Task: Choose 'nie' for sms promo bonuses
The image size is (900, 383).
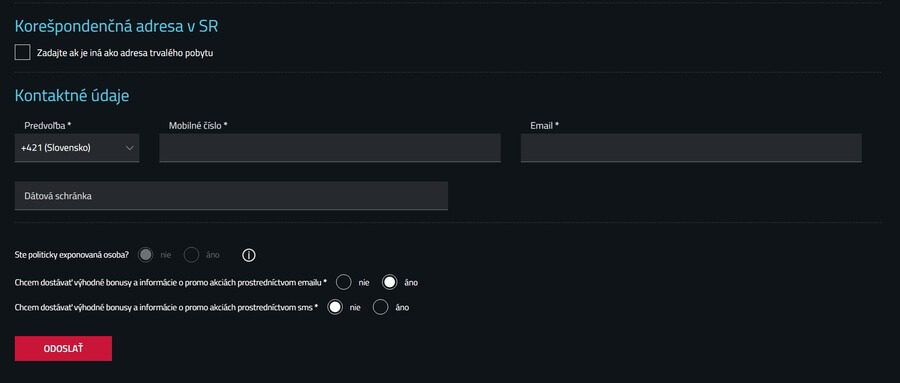Action: (335, 307)
